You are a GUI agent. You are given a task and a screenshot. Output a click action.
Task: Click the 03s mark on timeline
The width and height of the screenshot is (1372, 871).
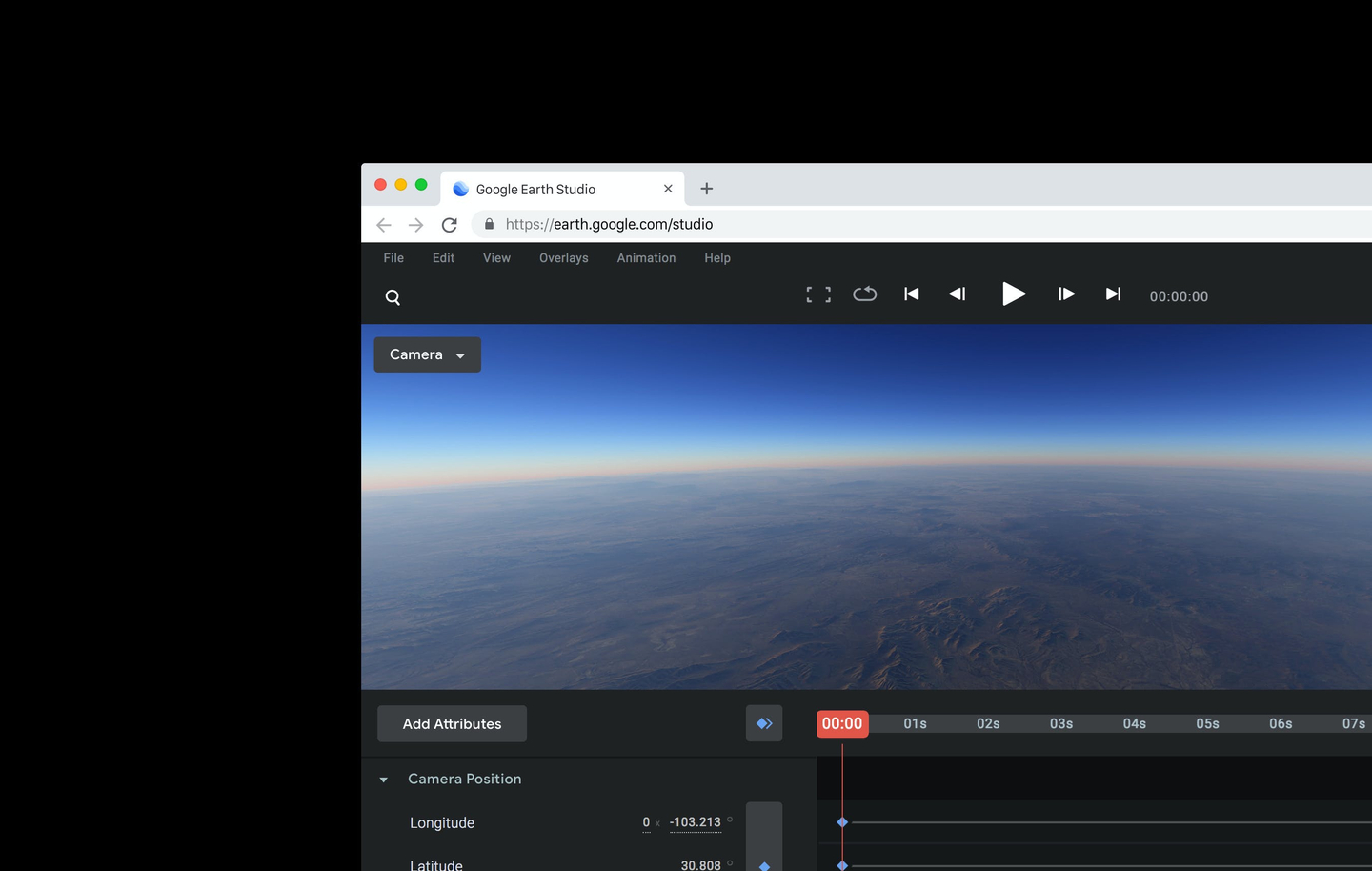click(x=1060, y=724)
